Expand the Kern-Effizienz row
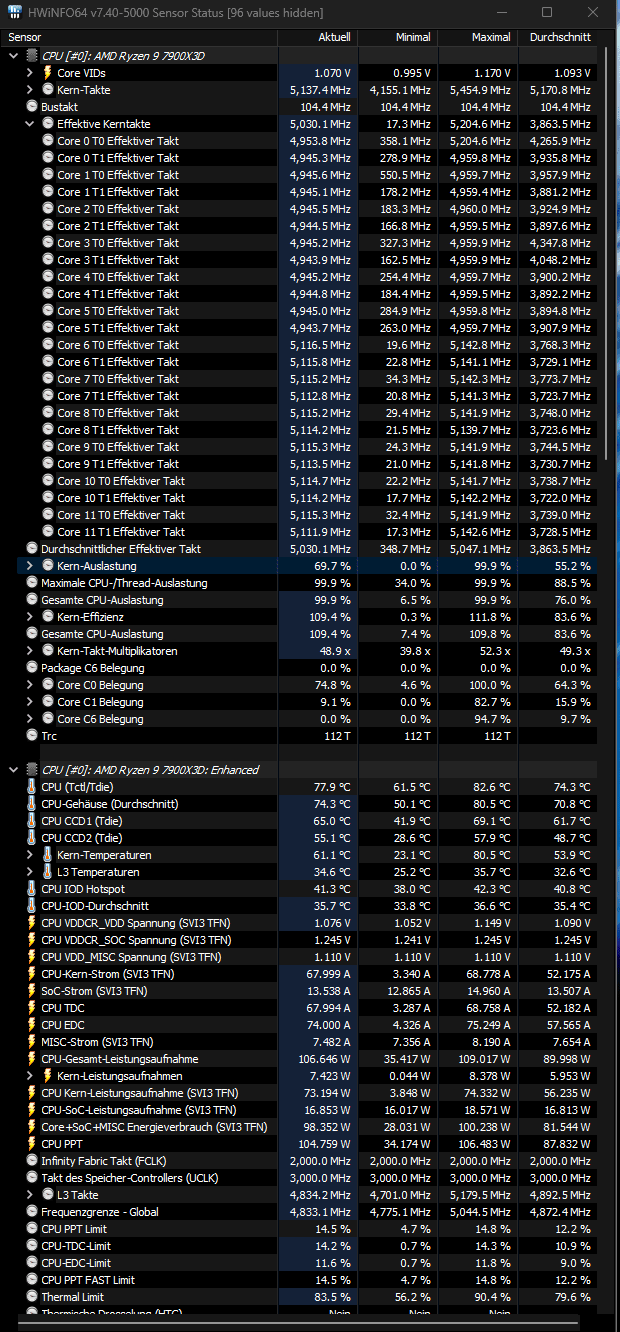 (30, 617)
